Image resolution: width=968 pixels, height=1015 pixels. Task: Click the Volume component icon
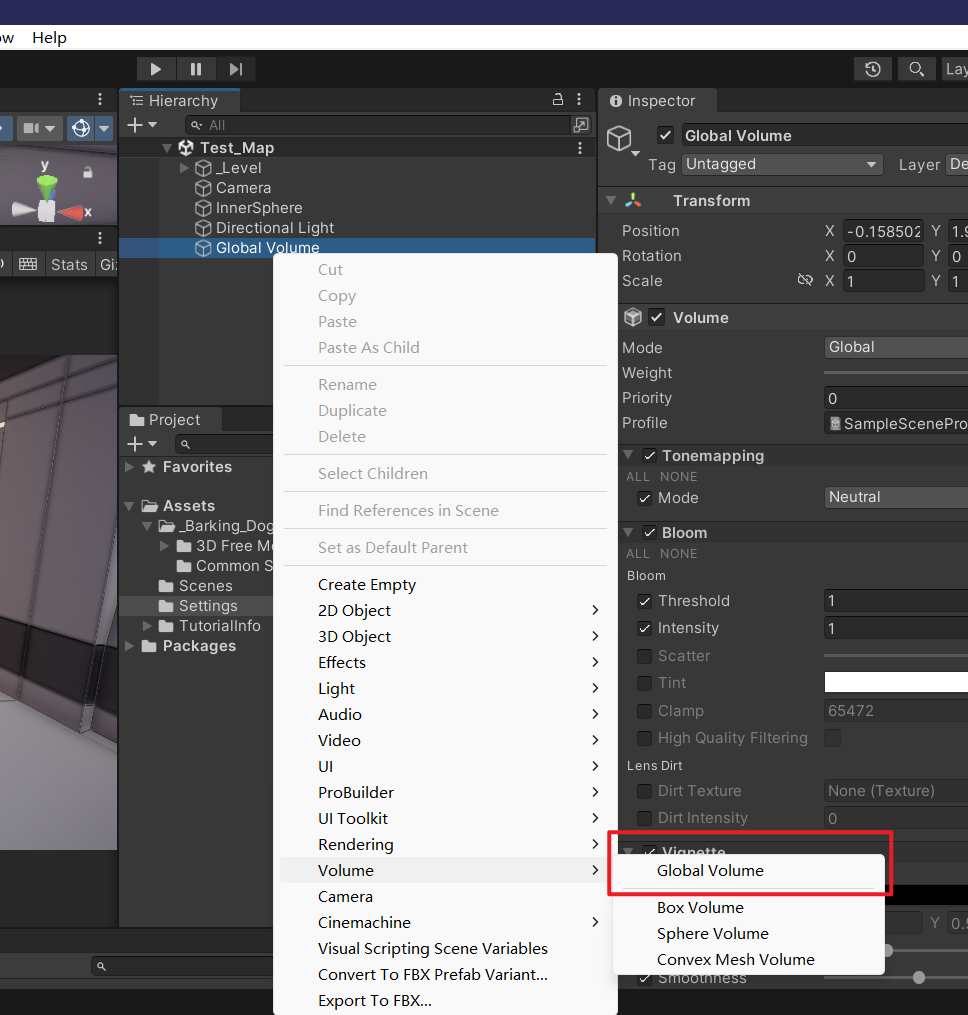633,317
